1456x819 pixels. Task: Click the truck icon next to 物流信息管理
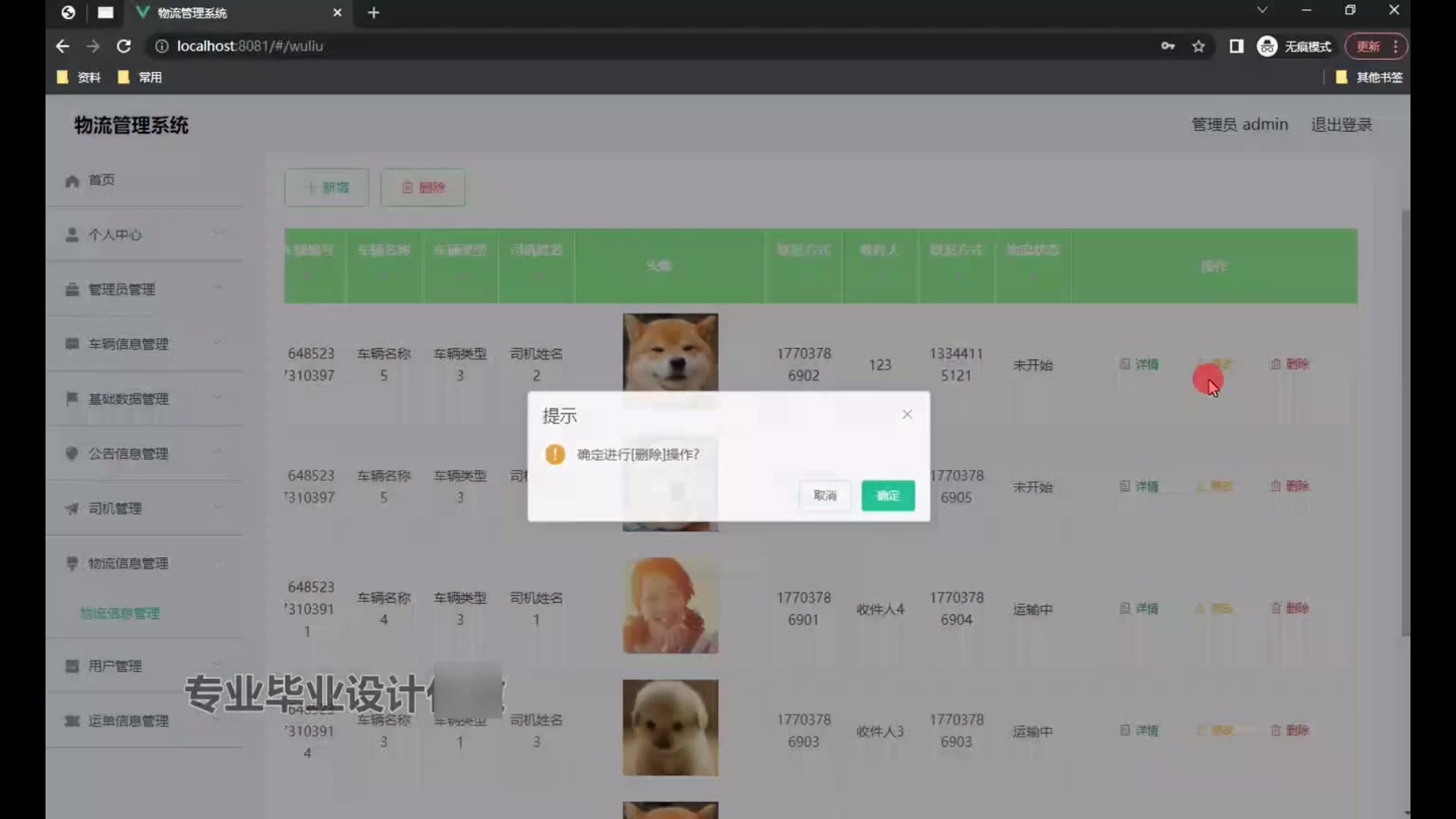tap(72, 563)
